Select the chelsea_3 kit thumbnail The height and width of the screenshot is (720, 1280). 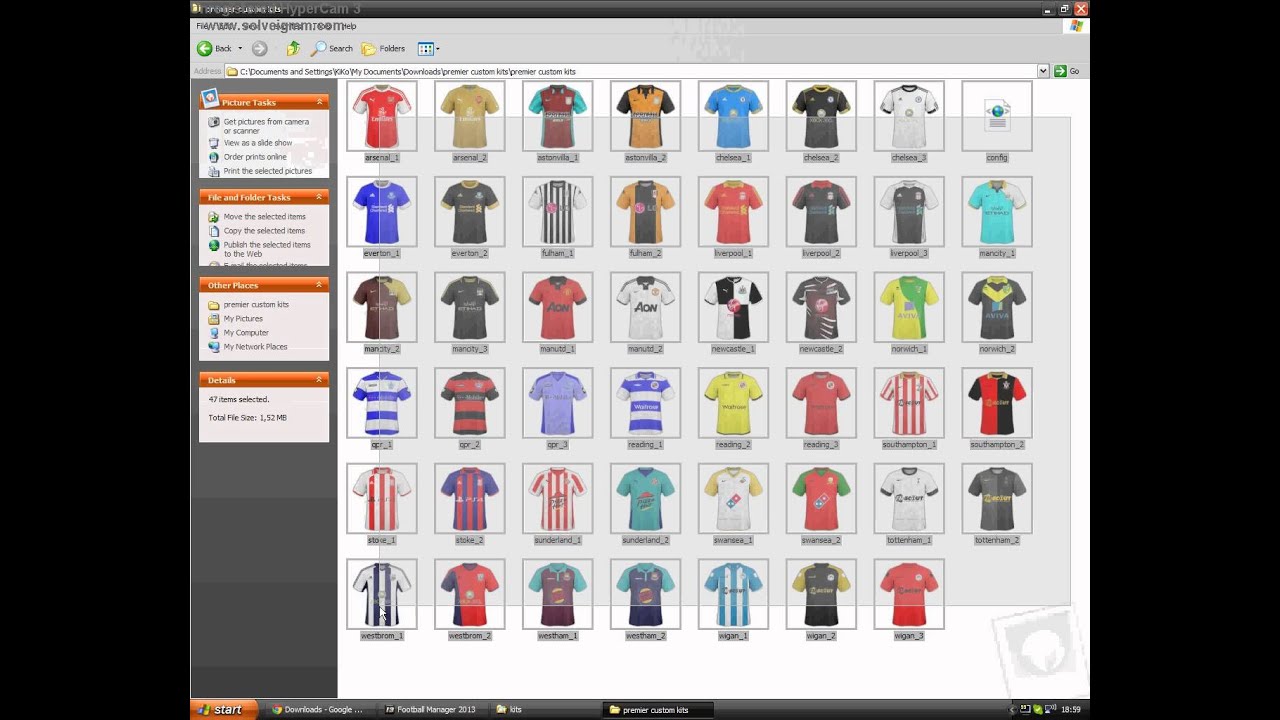pyautogui.click(x=909, y=116)
